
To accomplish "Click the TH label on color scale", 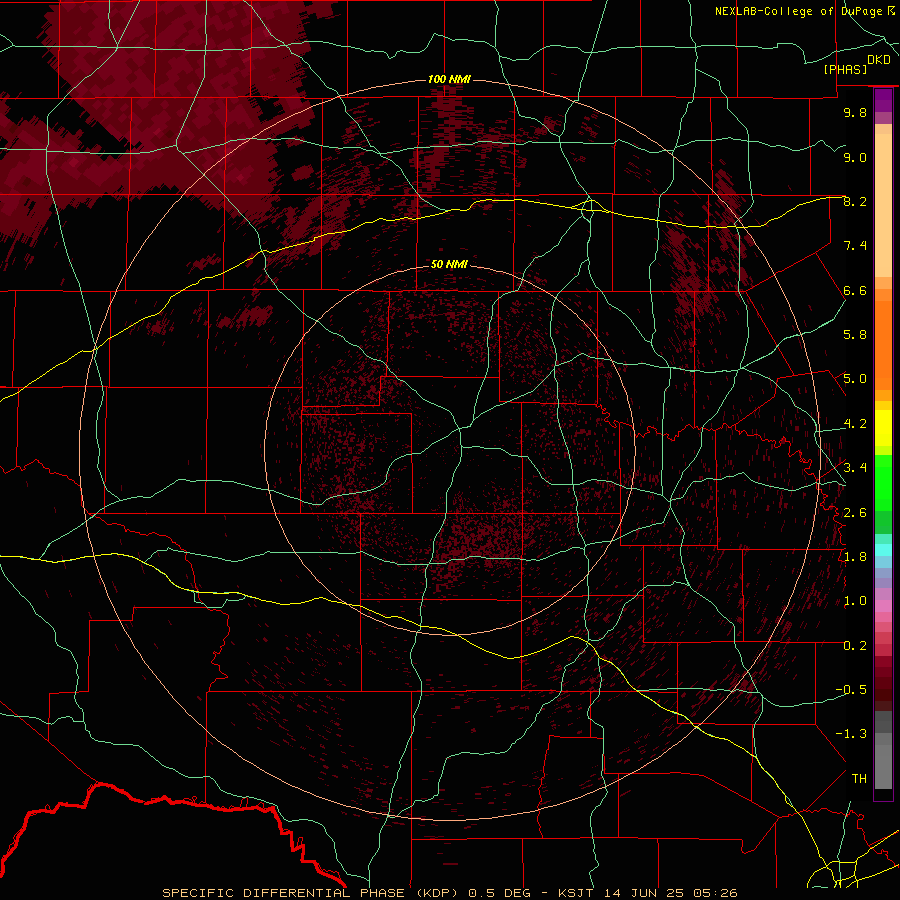I will tap(859, 778).
